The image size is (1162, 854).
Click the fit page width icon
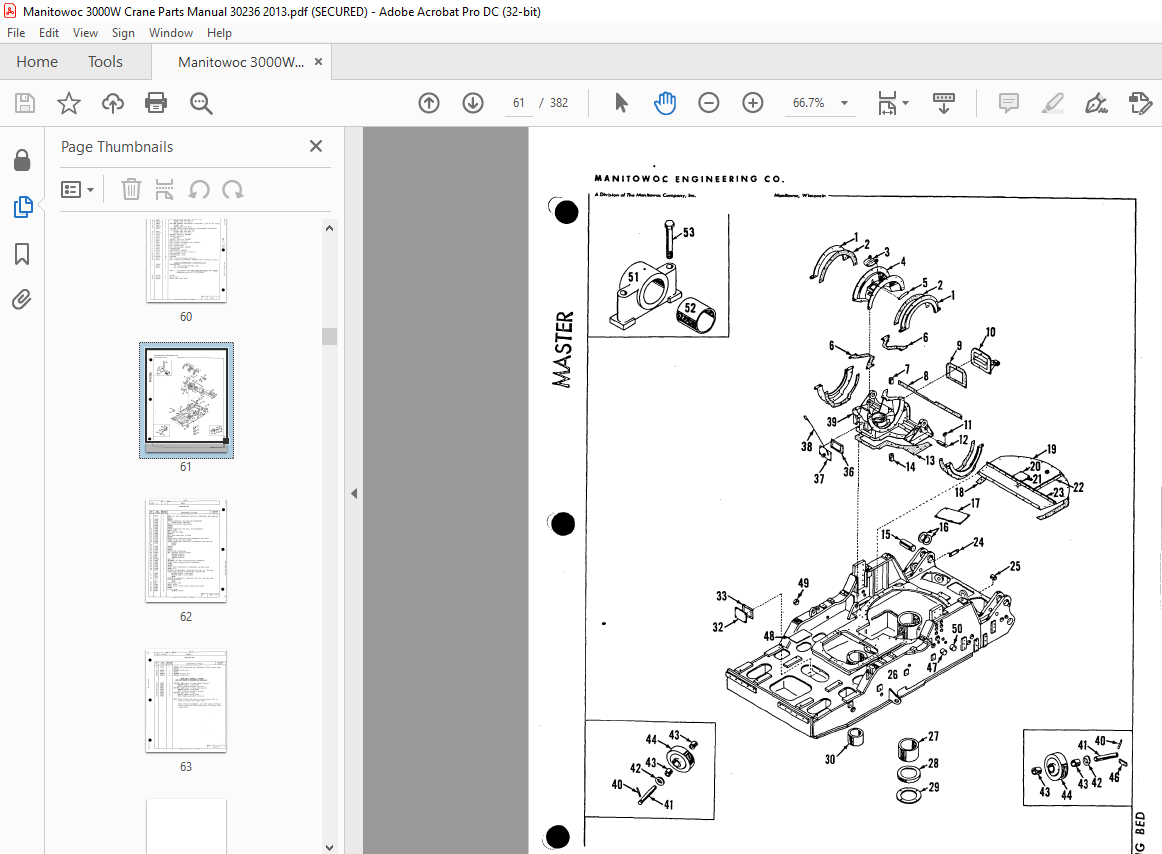[887, 103]
